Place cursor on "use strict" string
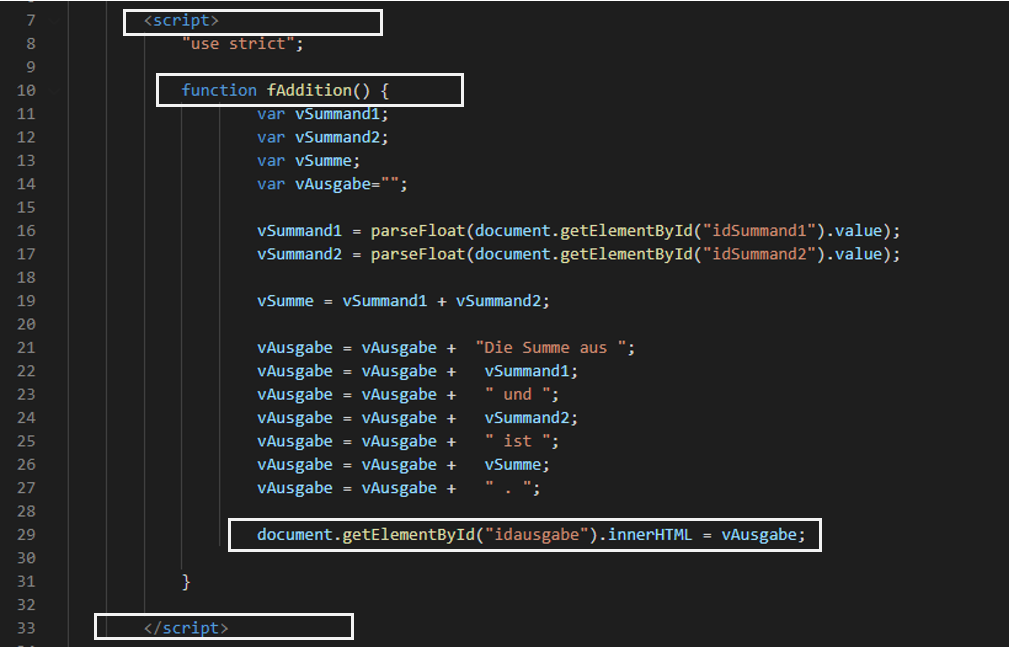The height and width of the screenshot is (650, 1009). tap(241, 44)
